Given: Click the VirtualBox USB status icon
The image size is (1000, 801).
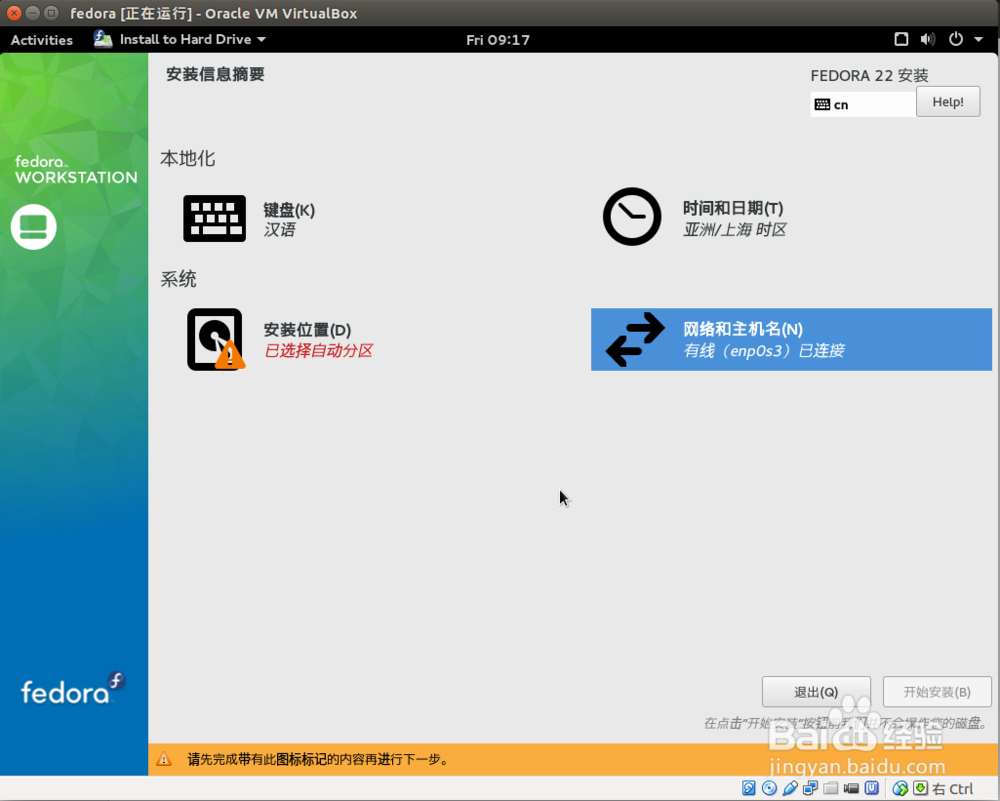Looking at the screenshot, I should tap(790, 788).
